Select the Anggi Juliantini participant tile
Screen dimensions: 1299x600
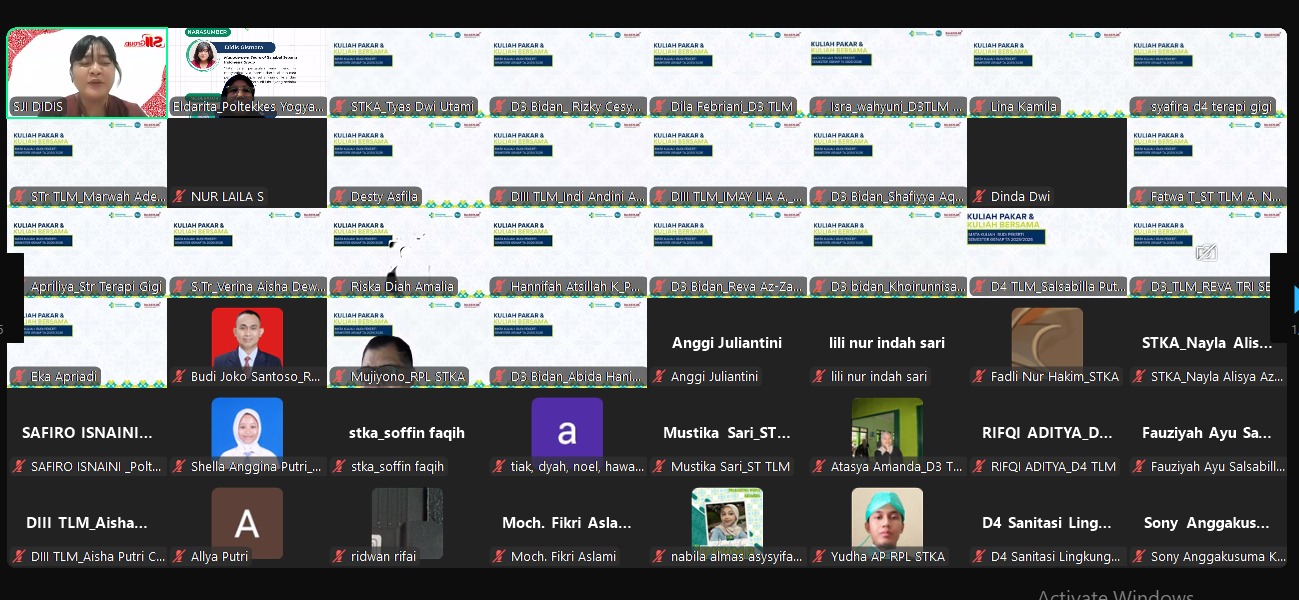point(727,343)
